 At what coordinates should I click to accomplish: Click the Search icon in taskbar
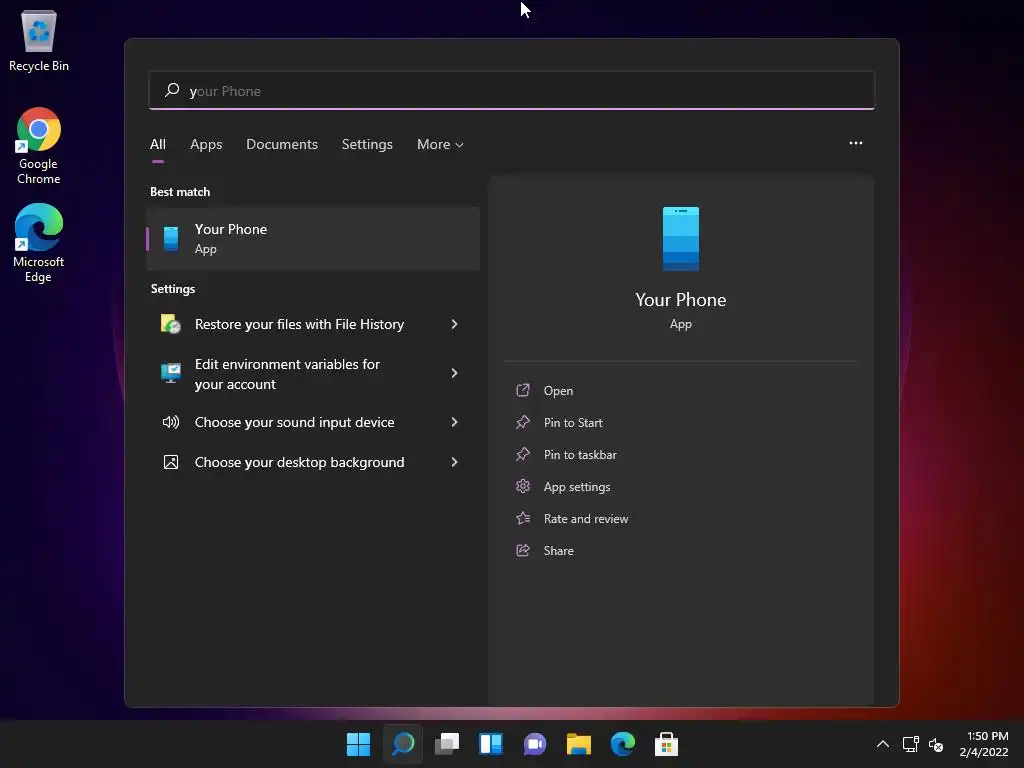(402, 744)
